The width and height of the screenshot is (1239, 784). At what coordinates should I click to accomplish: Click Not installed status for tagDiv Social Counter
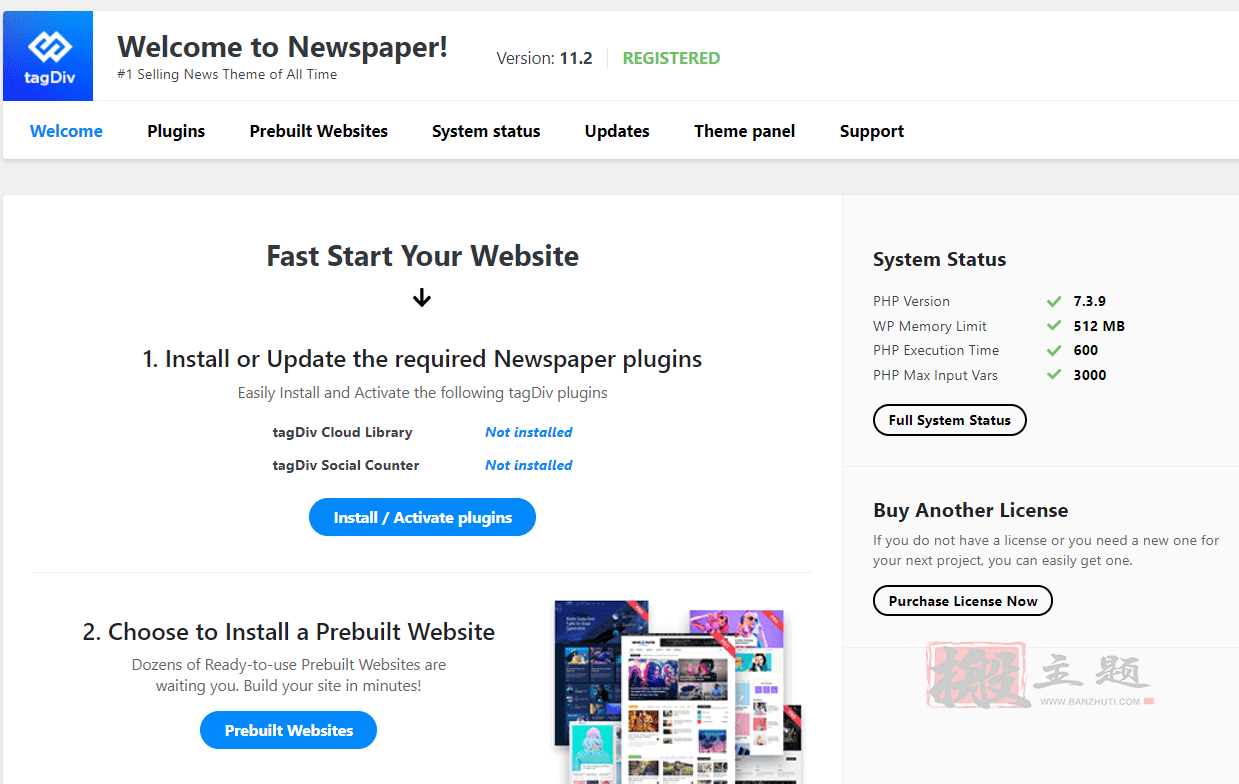(x=529, y=465)
